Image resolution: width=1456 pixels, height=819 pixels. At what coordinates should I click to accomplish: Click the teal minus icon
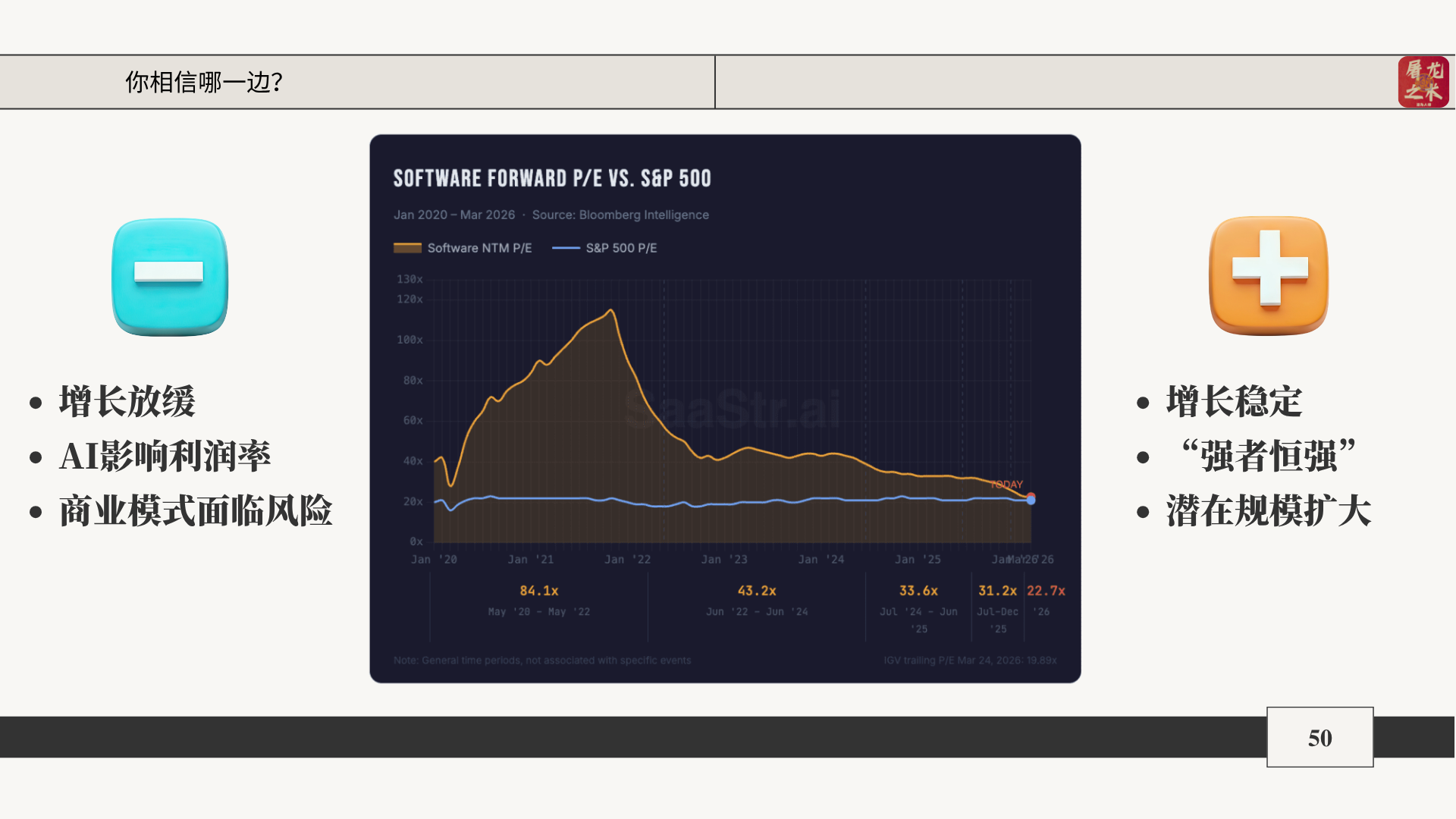point(170,276)
